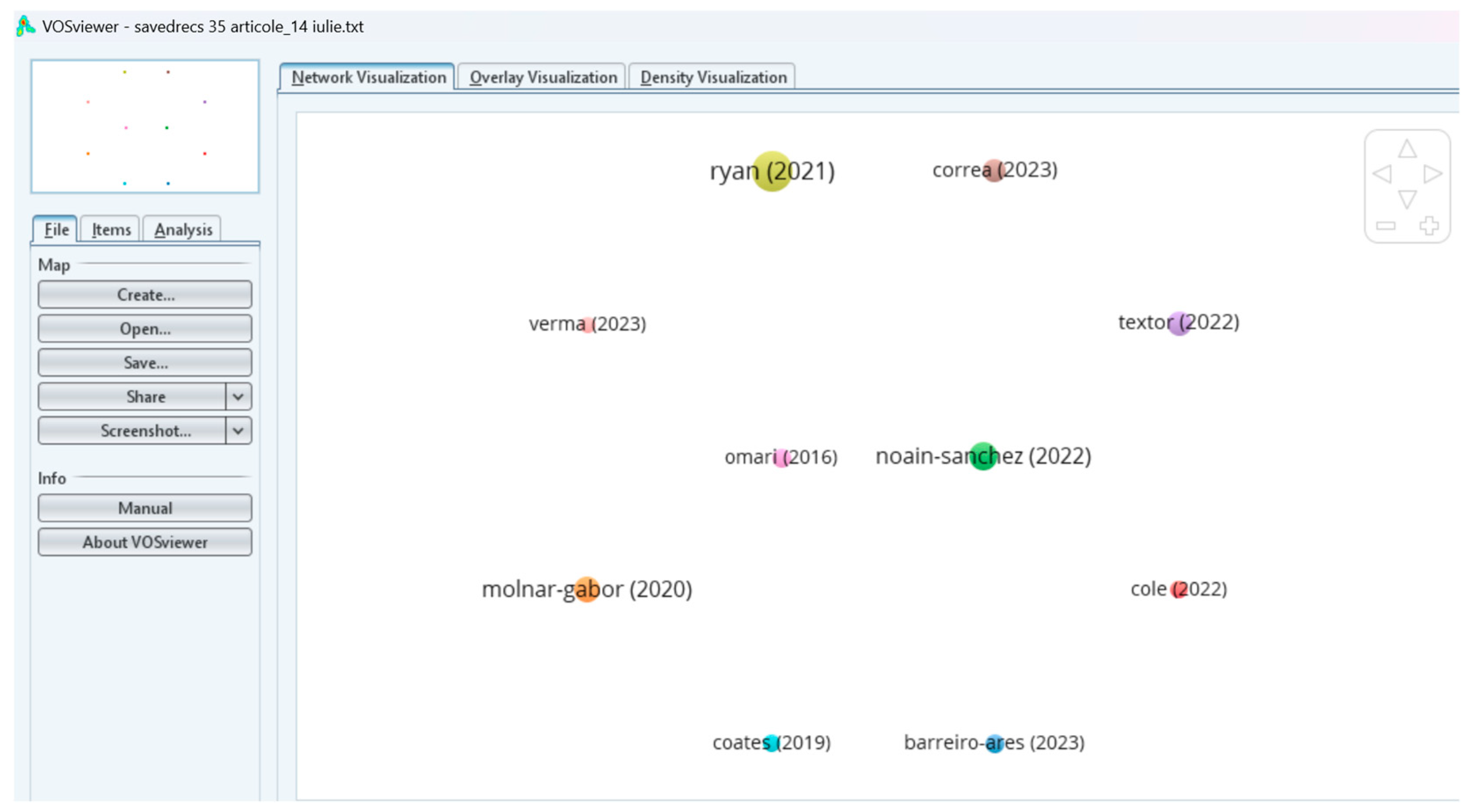Expand the Screenshot dropdown arrow
The height and width of the screenshot is (812, 1476).
point(238,430)
